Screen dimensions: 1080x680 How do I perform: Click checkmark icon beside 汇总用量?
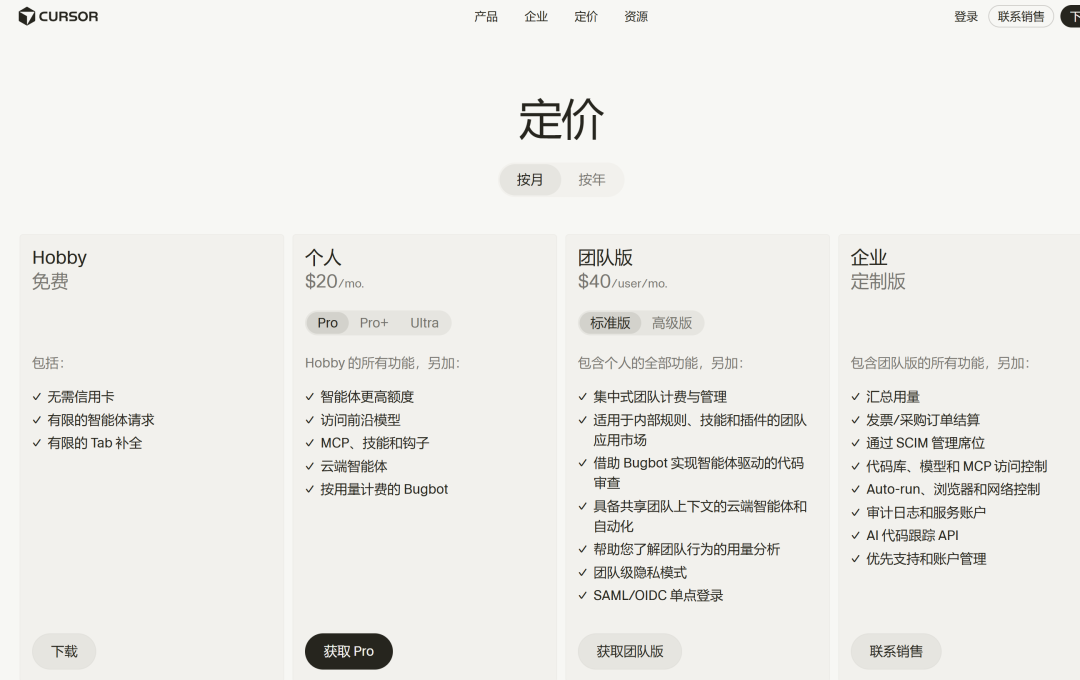855,397
